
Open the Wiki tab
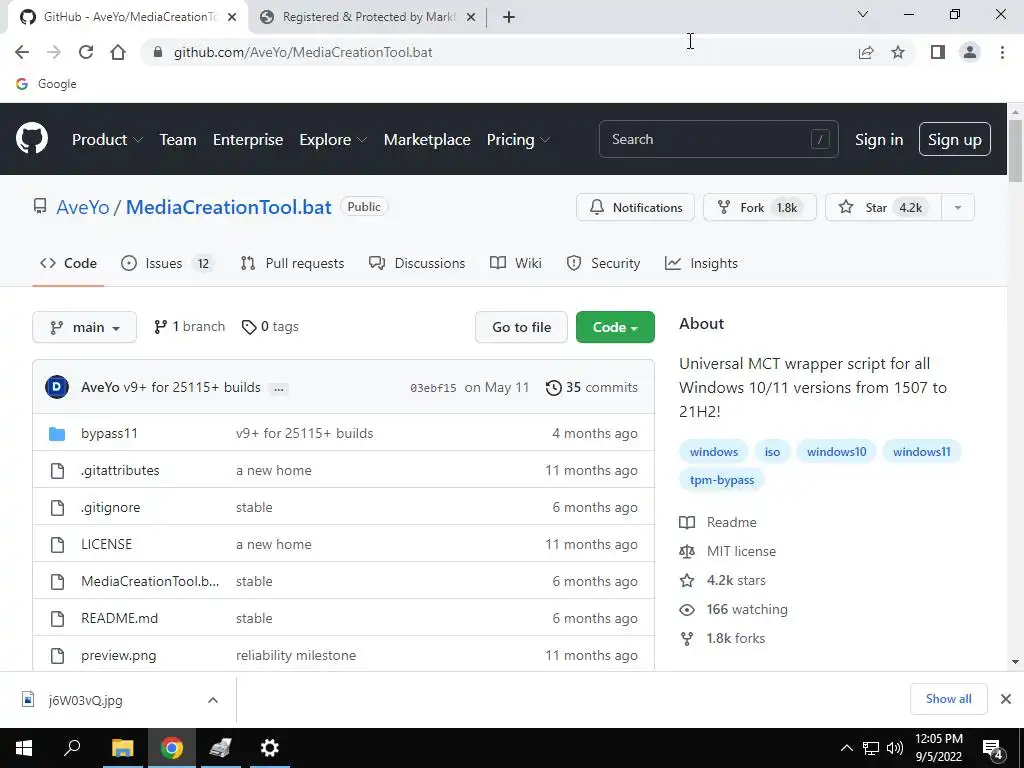coord(516,263)
